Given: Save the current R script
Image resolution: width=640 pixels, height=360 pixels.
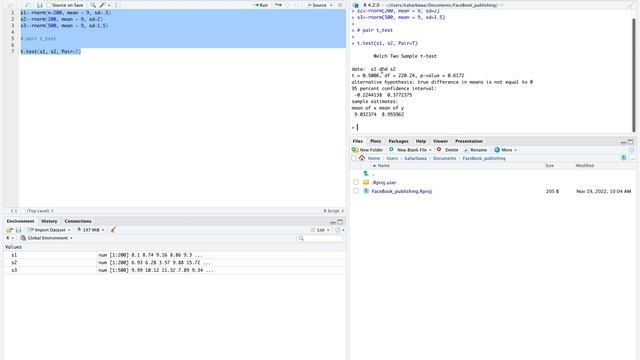Looking at the screenshot, I should click(40, 5).
